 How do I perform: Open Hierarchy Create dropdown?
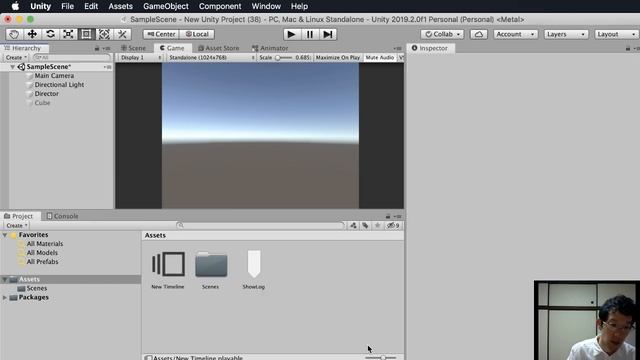point(16,58)
